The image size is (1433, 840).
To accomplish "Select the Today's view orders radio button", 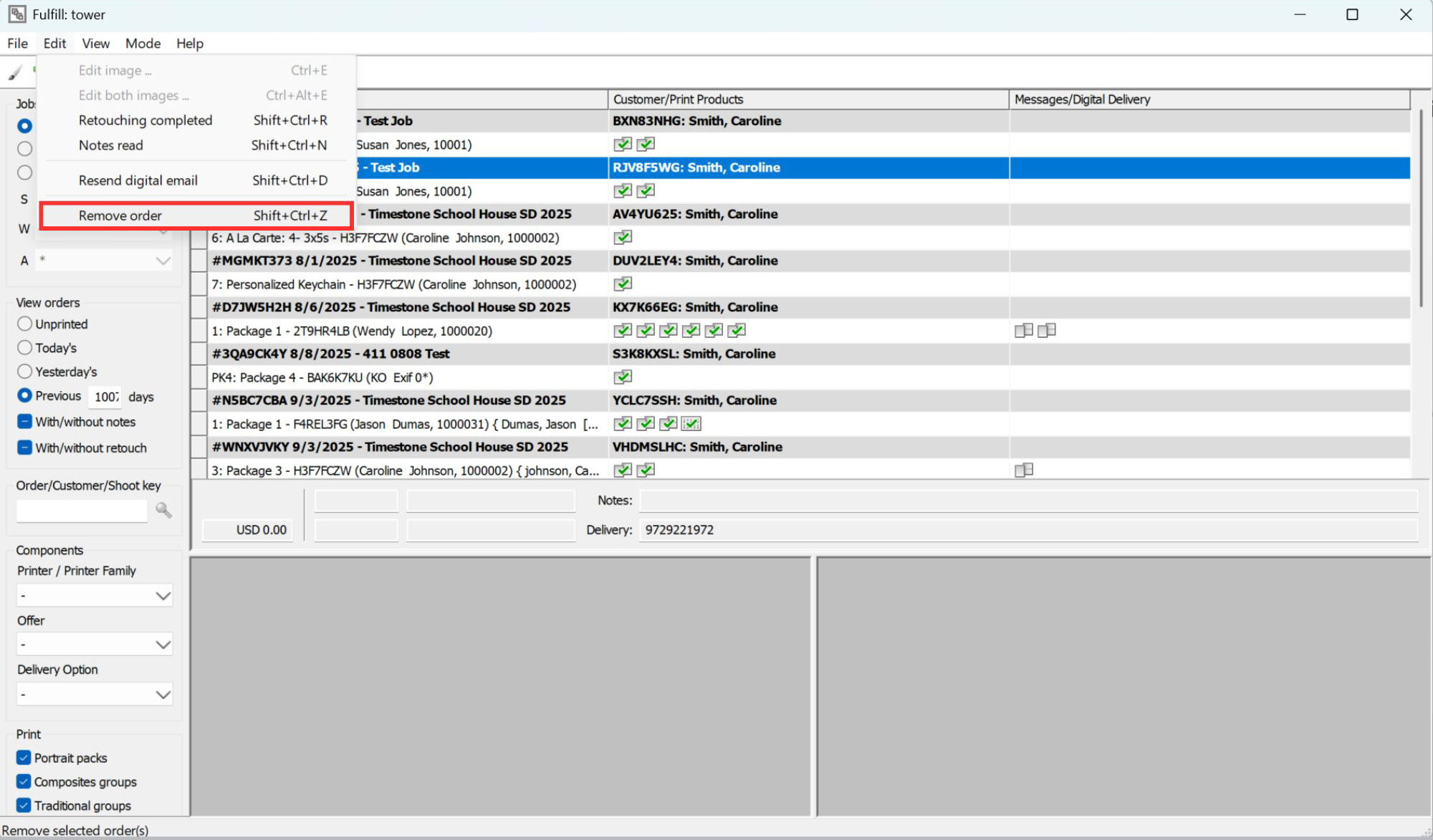I will coord(24,347).
